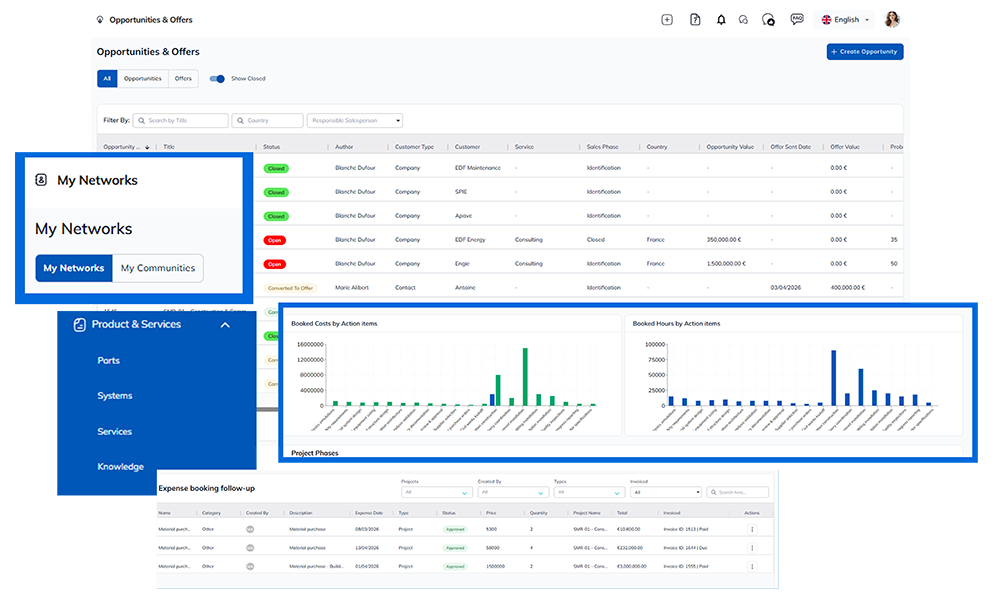Click the lightbulb icon beside page title
1000x594 pixels.
(100, 20)
